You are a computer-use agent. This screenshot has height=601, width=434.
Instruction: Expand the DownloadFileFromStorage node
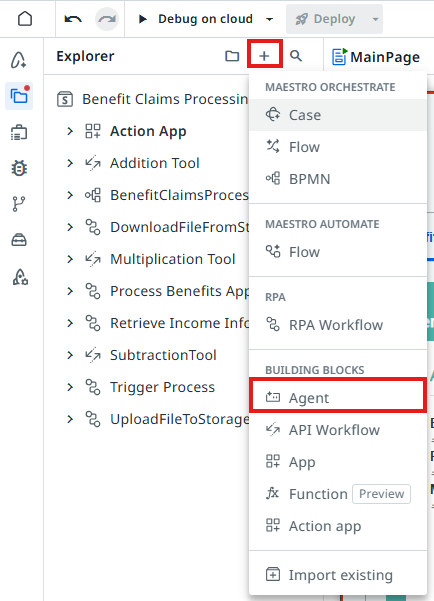pyautogui.click(x=70, y=227)
